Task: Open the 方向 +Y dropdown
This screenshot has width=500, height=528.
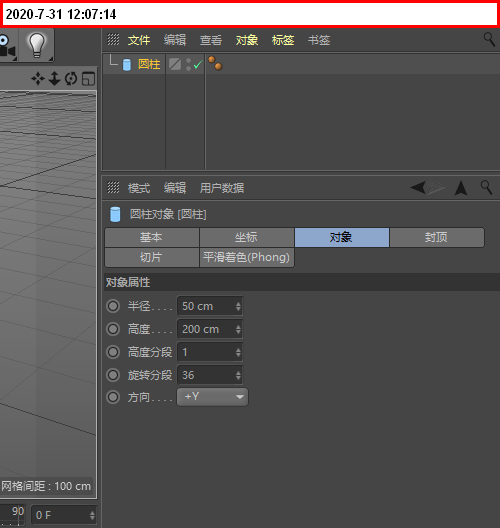Action: point(212,397)
